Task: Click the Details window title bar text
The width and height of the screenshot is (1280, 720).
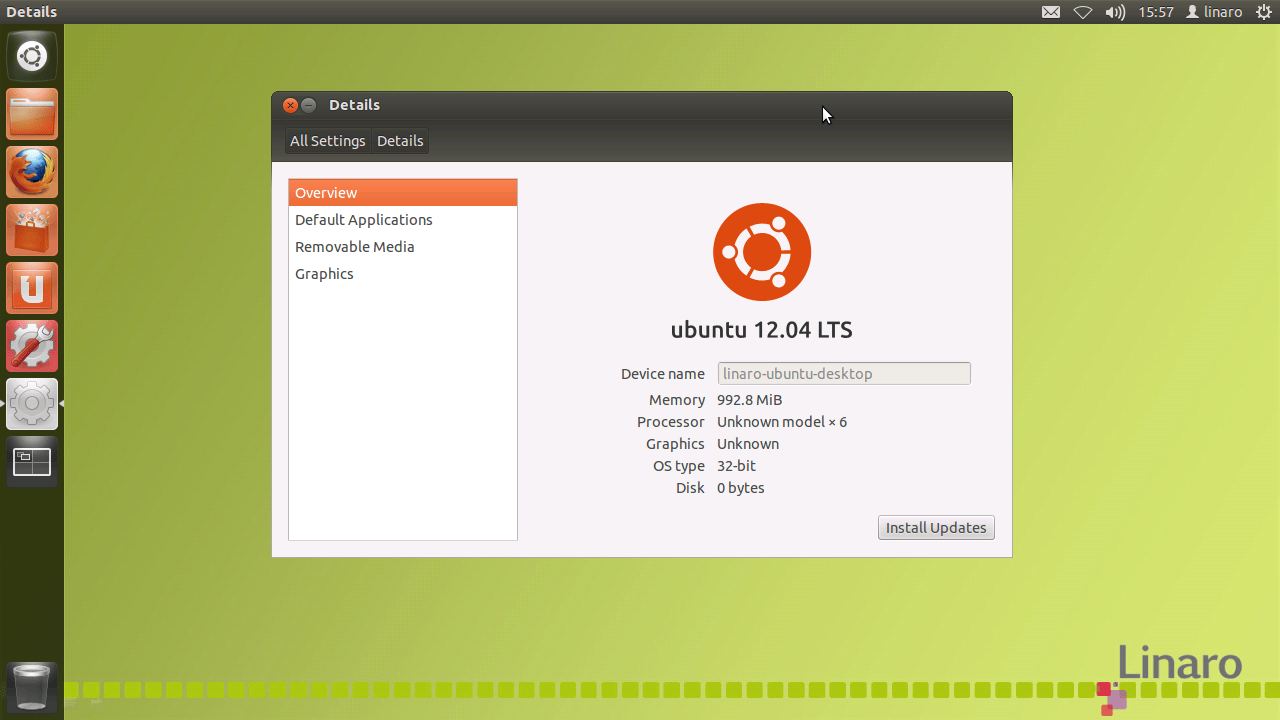Action: [354, 105]
